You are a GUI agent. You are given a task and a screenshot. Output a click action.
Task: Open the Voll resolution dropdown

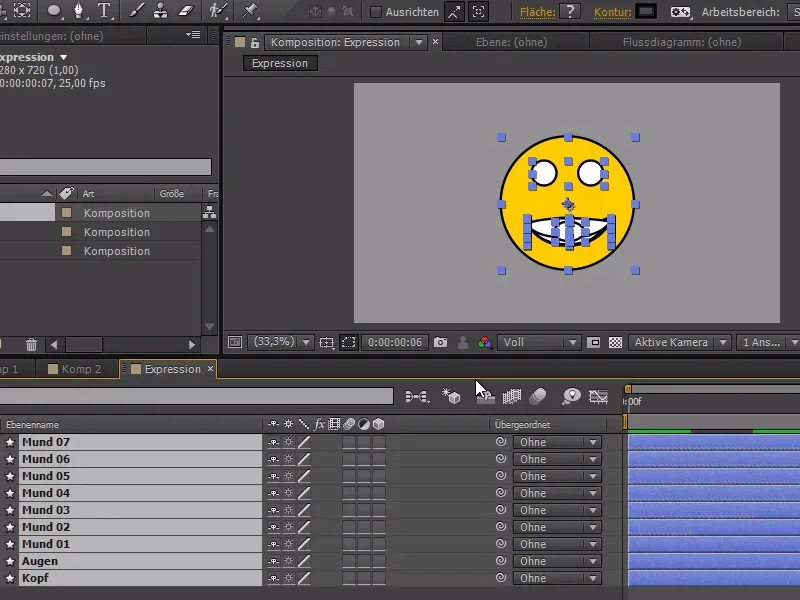(x=538, y=342)
